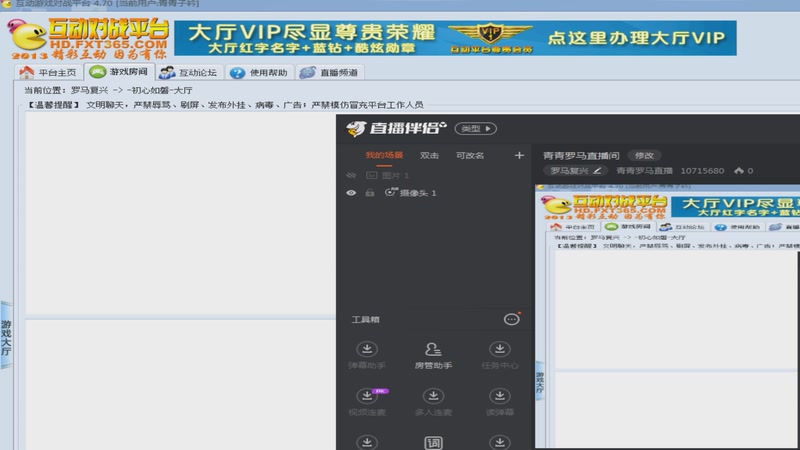
Task: Click the flame popularity icon
Action: (739, 171)
